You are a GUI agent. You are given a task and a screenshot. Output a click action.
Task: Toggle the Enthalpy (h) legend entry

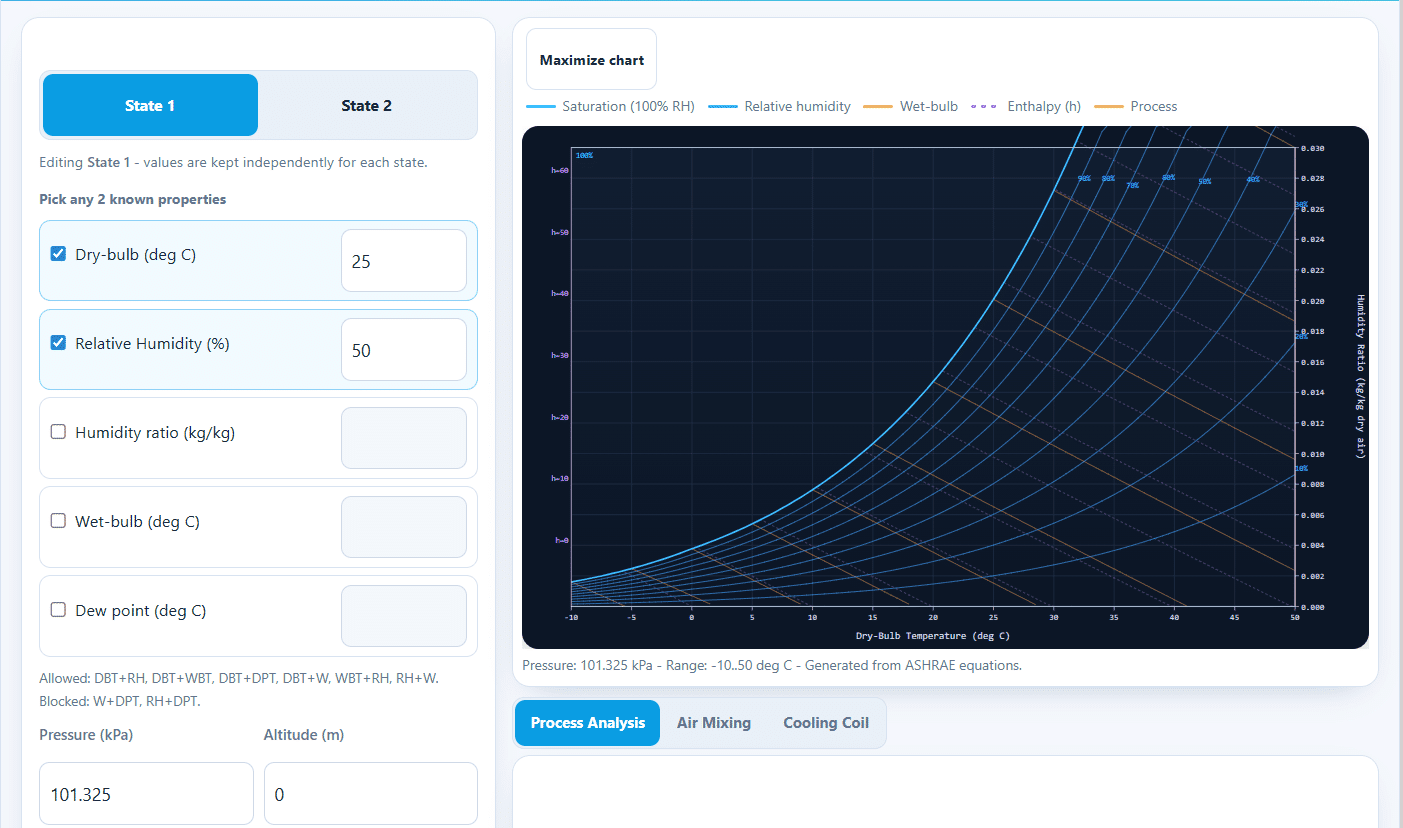(1026, 106)
